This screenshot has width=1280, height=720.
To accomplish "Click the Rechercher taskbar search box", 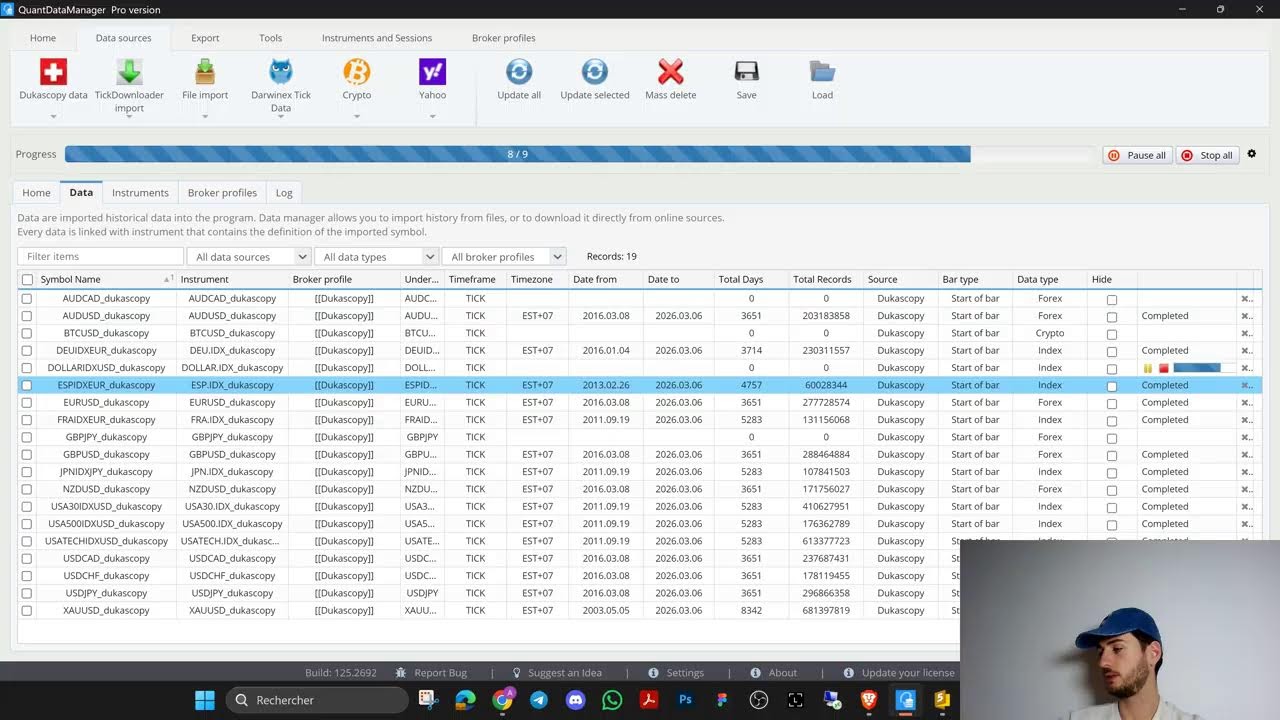I will [x=318, y=700].
